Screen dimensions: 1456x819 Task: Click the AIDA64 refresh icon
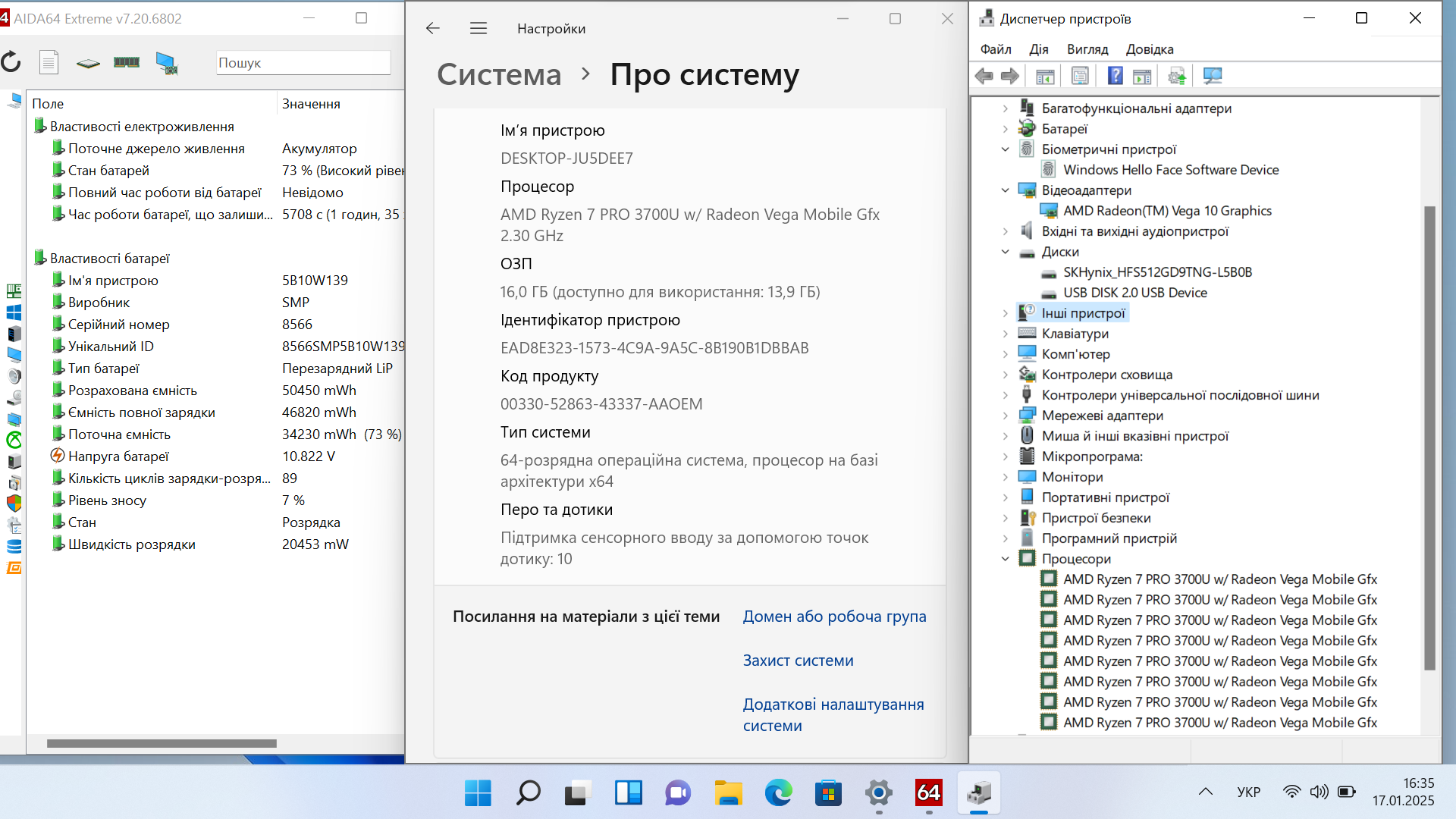point(11,62)
